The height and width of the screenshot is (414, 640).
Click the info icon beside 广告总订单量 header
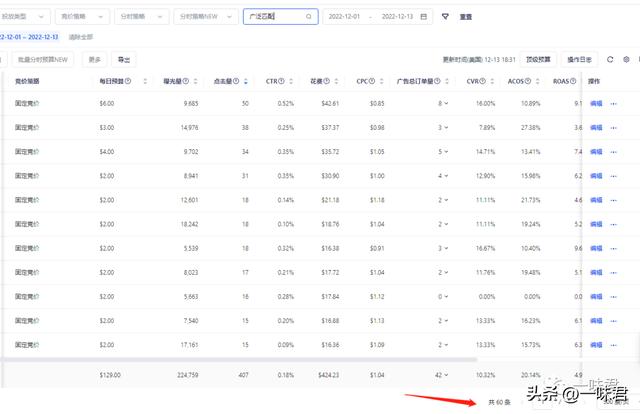(437, 81)
